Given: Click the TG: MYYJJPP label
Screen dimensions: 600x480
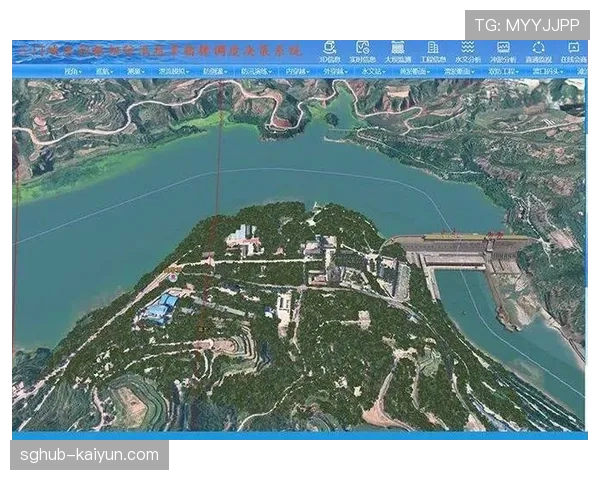Looking at the screenshot, I should point(527,24).
